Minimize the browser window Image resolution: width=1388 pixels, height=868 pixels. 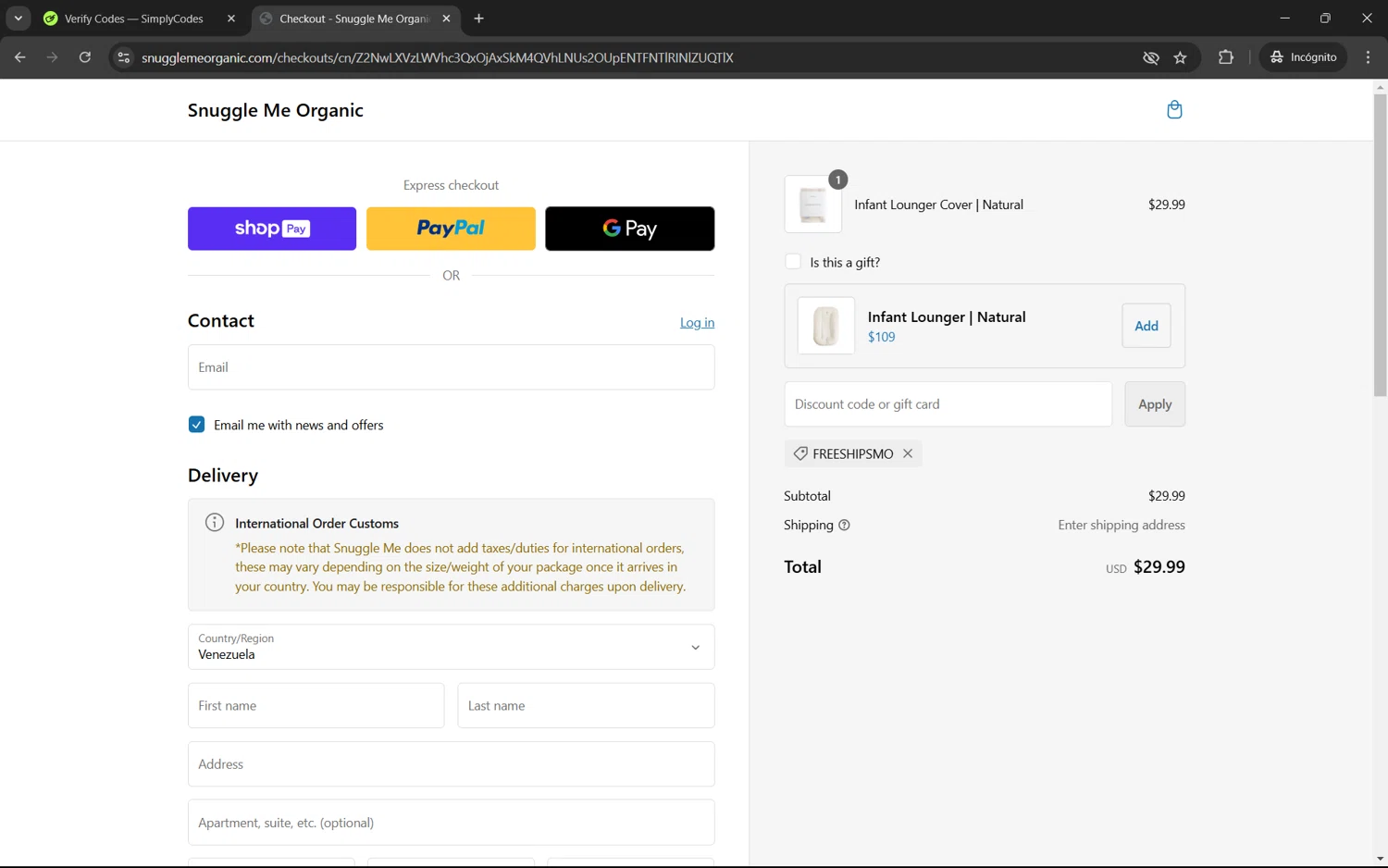pyautogui.click(x=1284, y=19)
